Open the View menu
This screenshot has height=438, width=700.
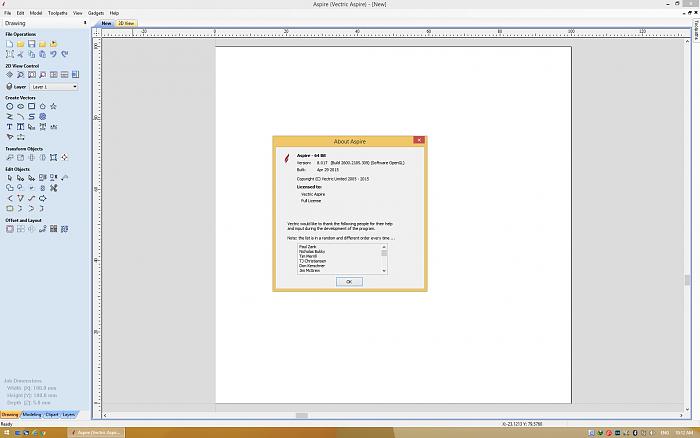coord(78,13)
